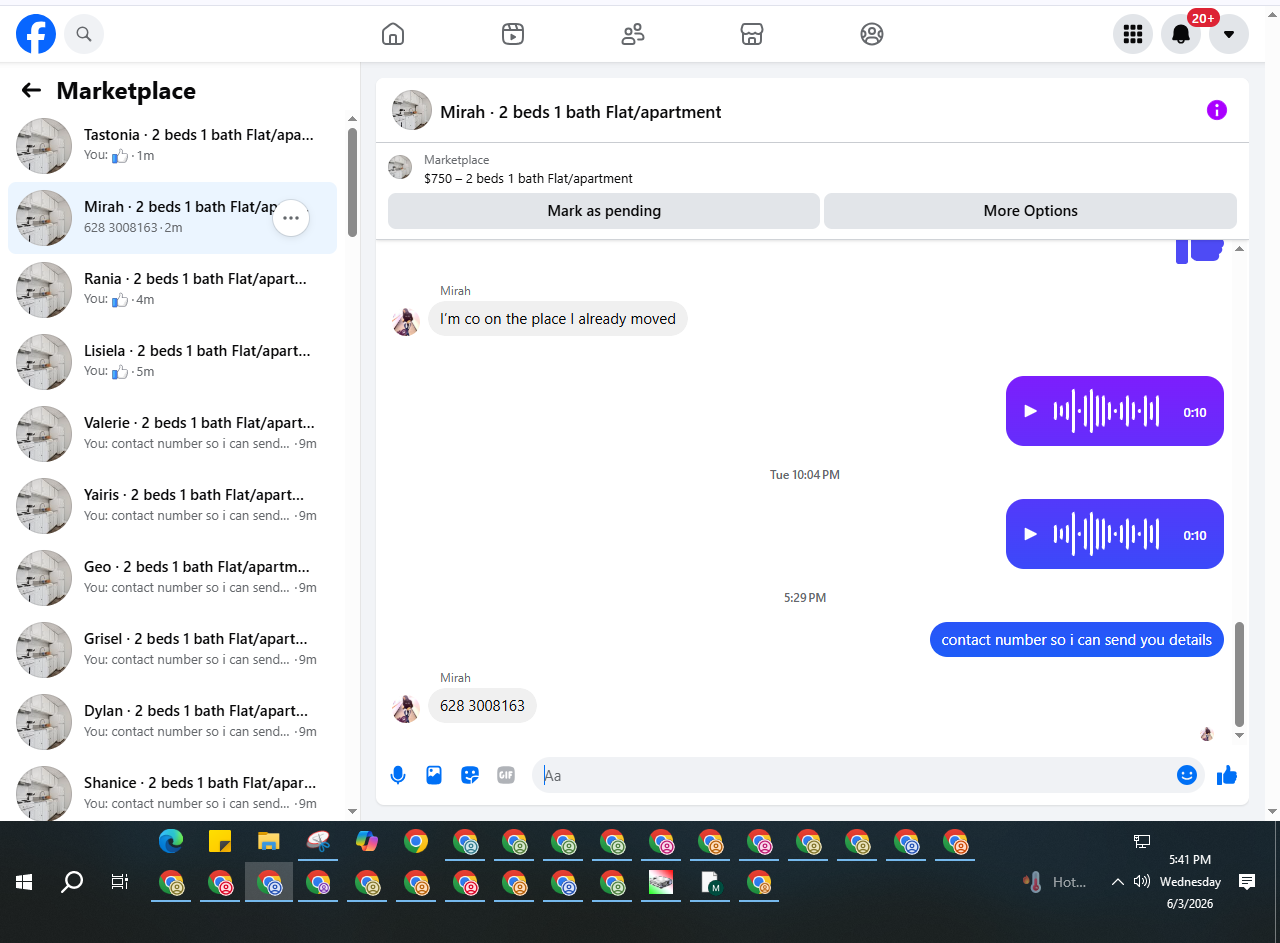1280x943 pixels.
Task: Open Task View on the taskbar
Action: (x=120, y=882)
